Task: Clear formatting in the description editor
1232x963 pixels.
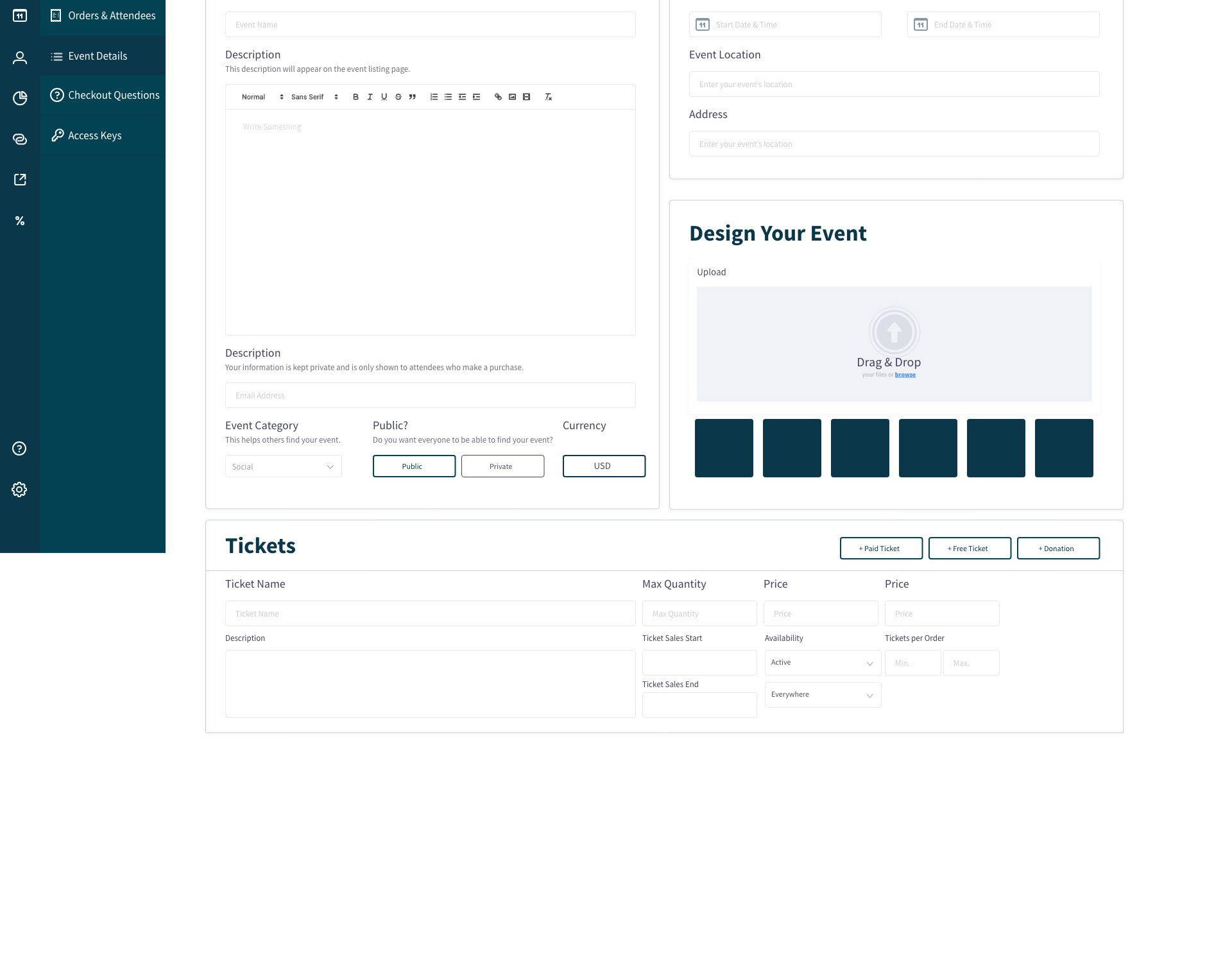Action: (x=548, y=97)
